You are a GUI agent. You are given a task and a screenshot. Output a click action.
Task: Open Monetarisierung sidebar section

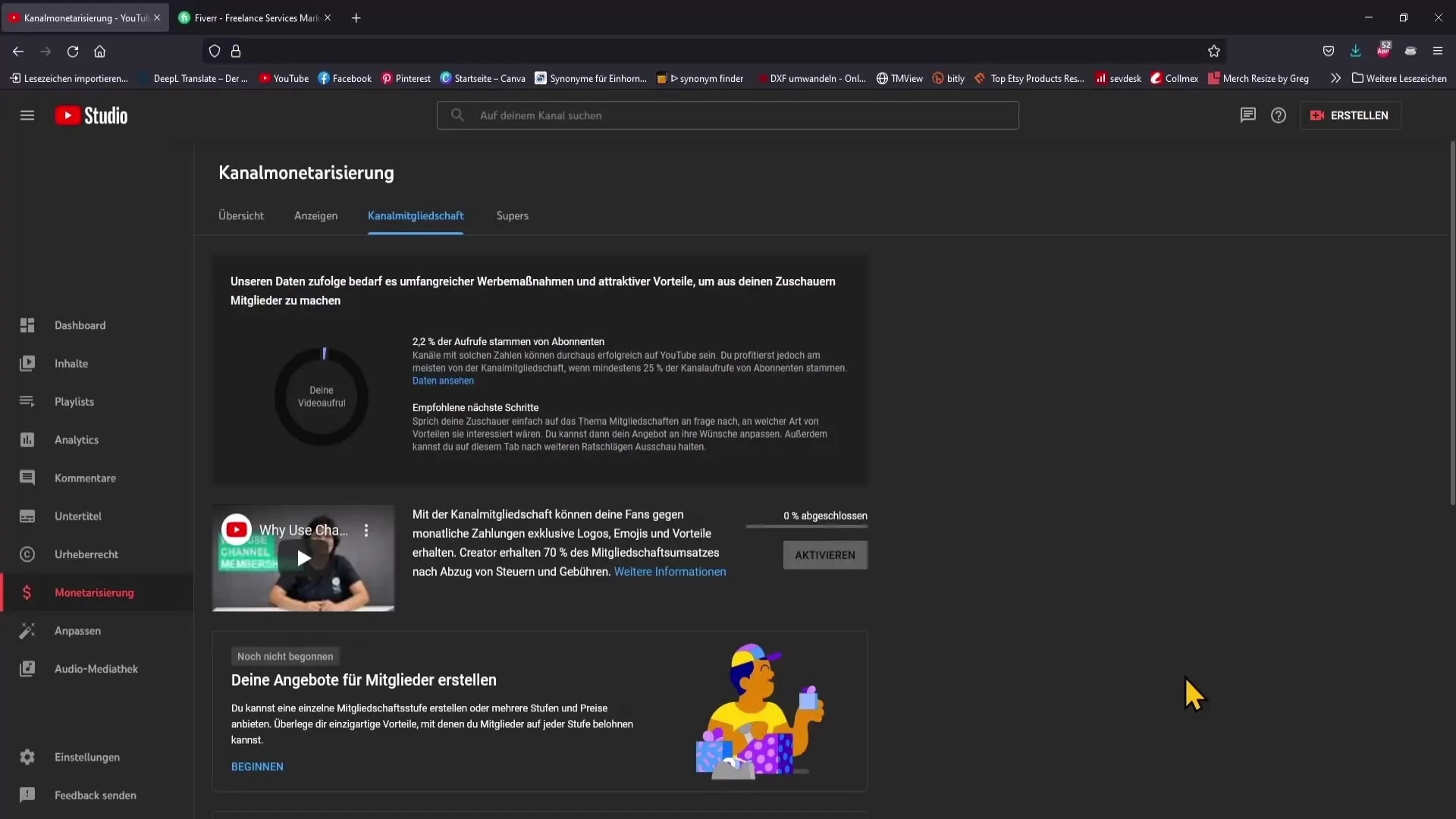click(x=94, y=592)
